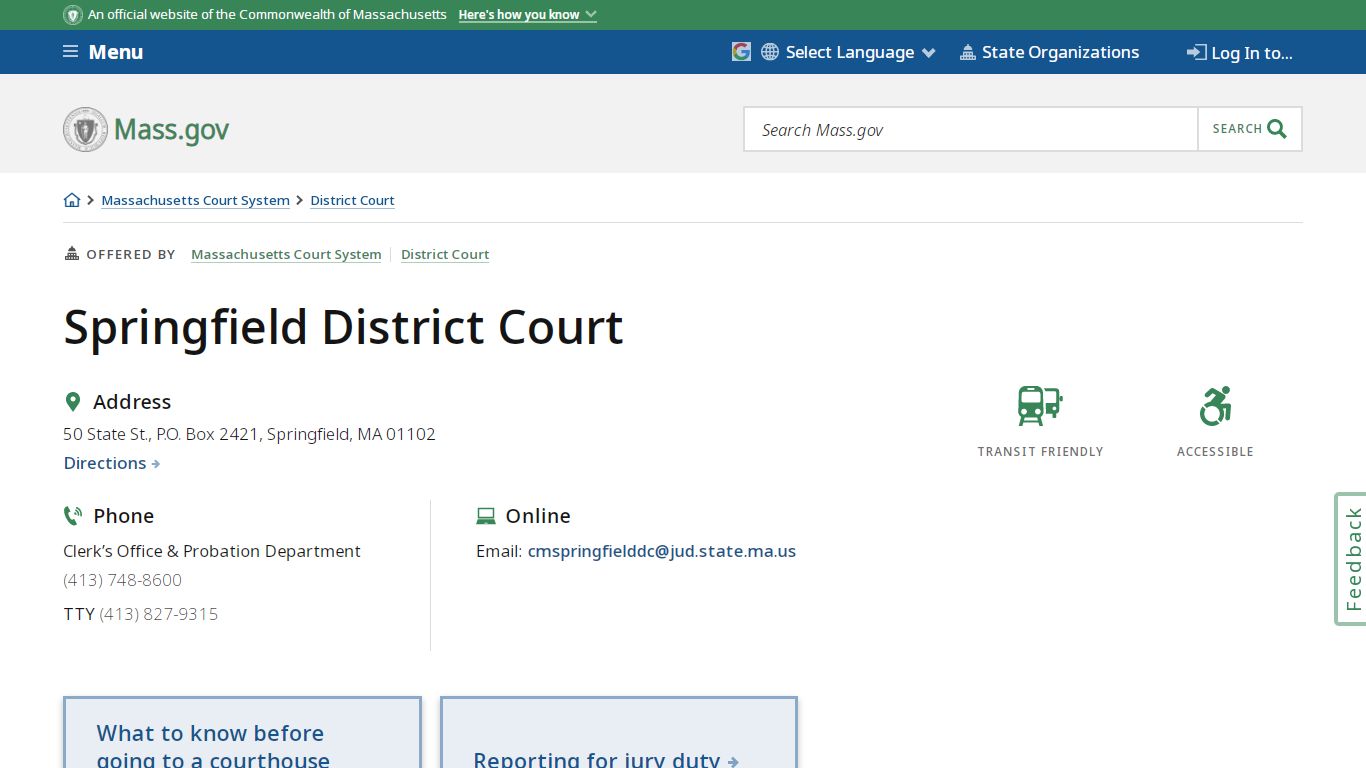Click the 'TRANSIT FRIENDLY' label
This screenshot has width=1366, height=768.
click(x=1040, y=452)
